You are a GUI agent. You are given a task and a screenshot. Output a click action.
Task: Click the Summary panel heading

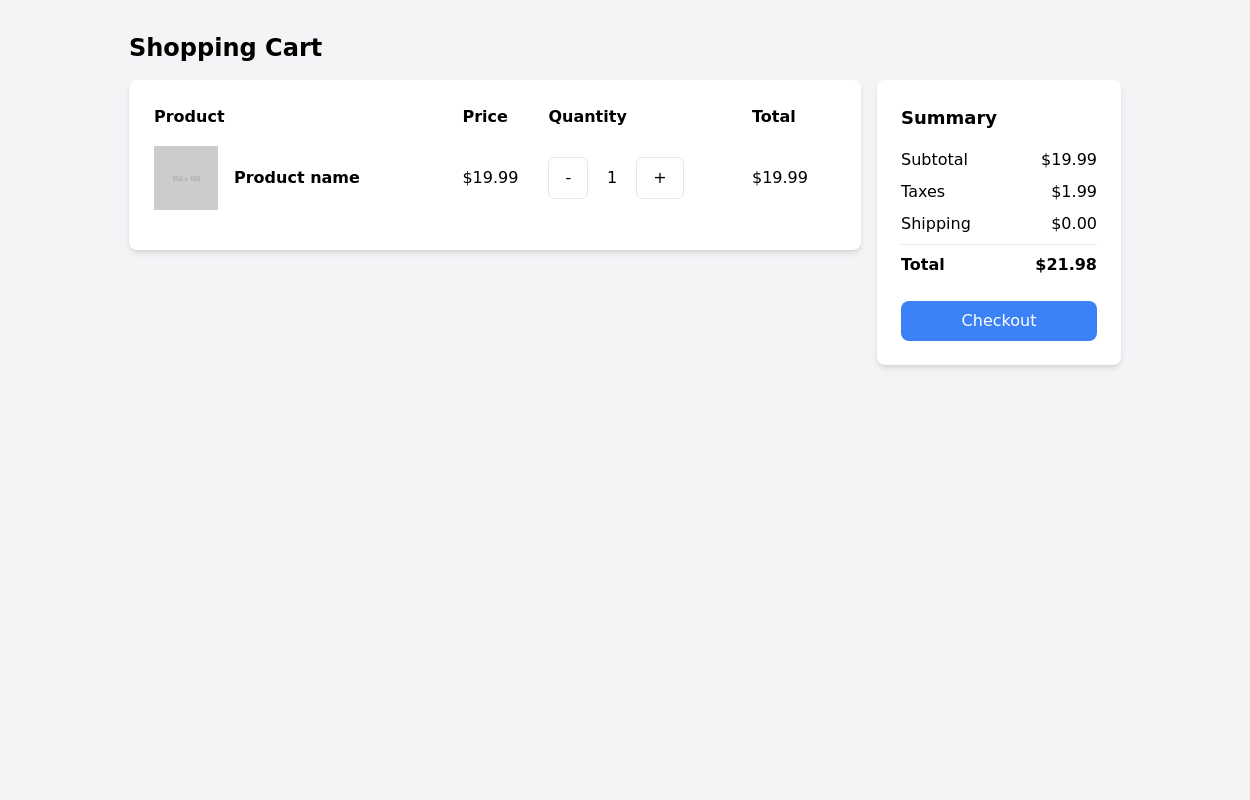[949, 118]
